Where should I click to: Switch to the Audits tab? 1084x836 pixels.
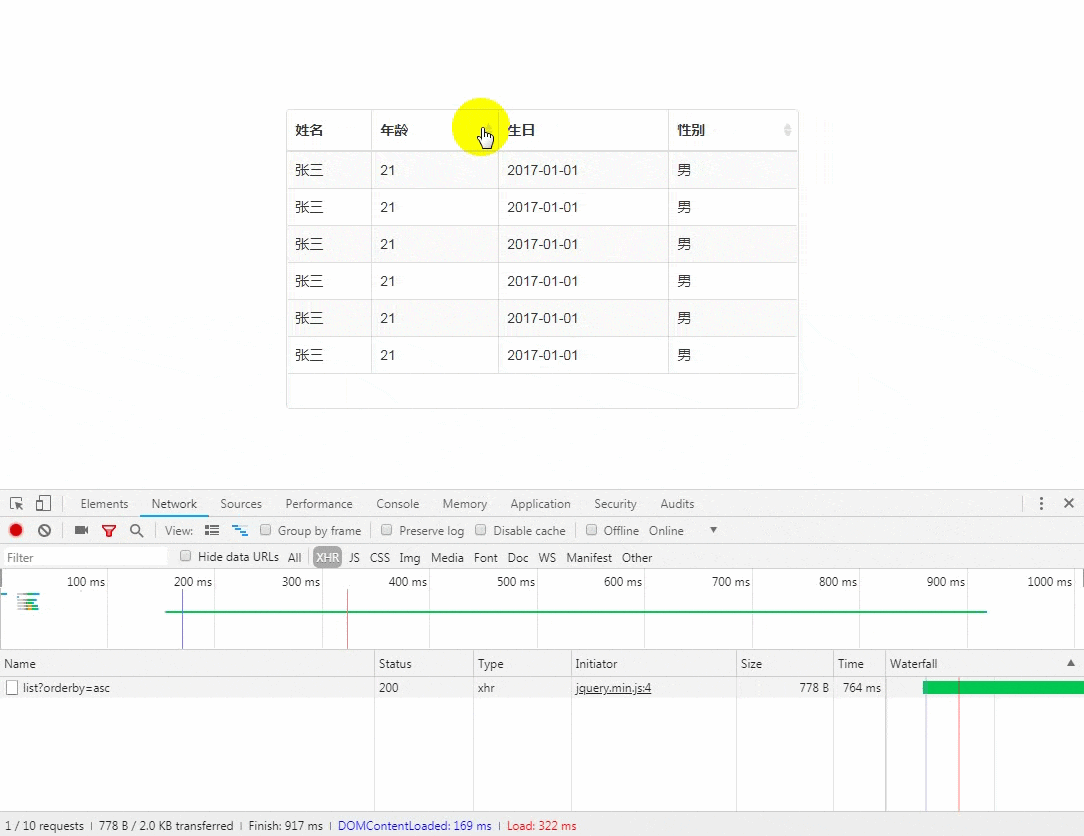(677, 503)
